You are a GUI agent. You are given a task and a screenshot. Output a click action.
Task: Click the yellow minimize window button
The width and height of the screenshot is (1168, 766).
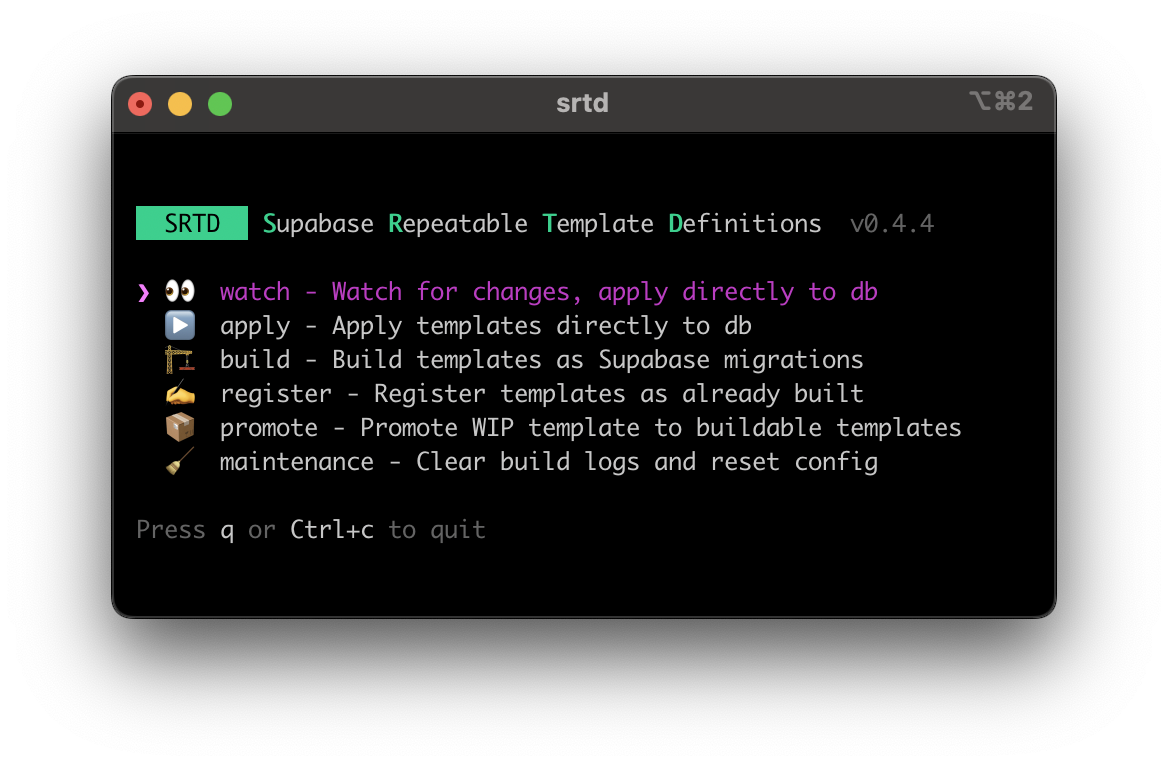(180, 104)
